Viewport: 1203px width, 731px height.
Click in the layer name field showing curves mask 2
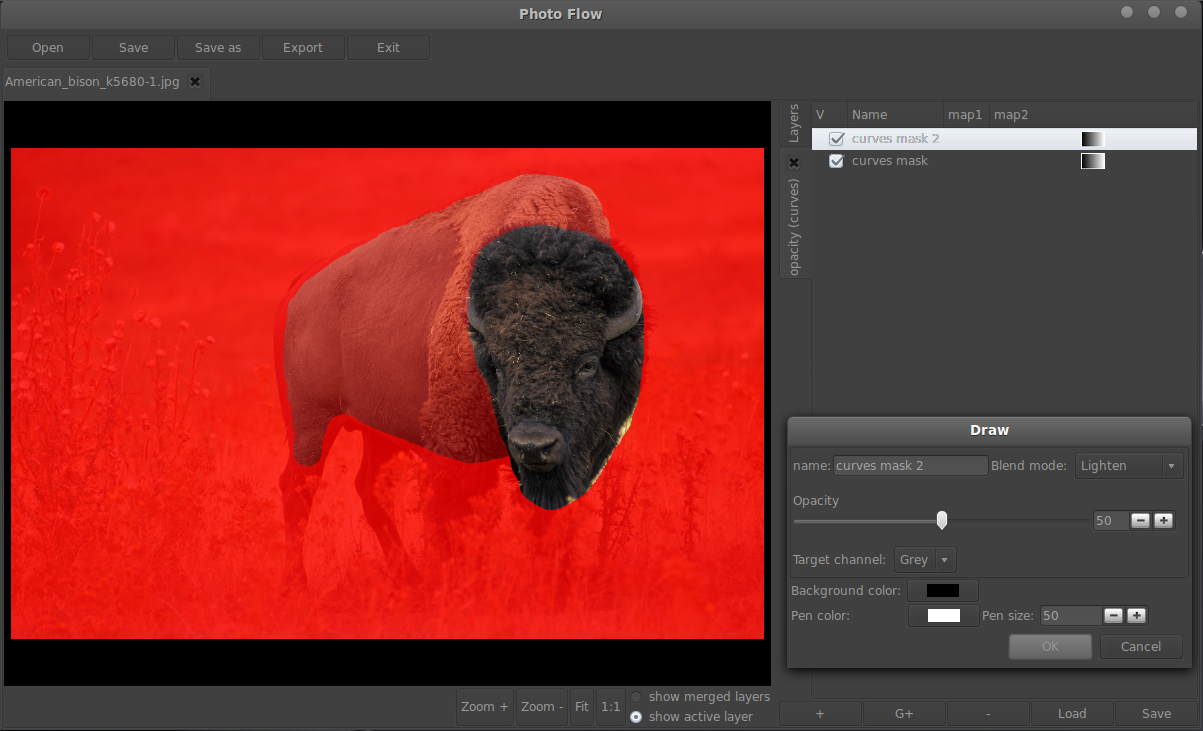coord(909,465)
